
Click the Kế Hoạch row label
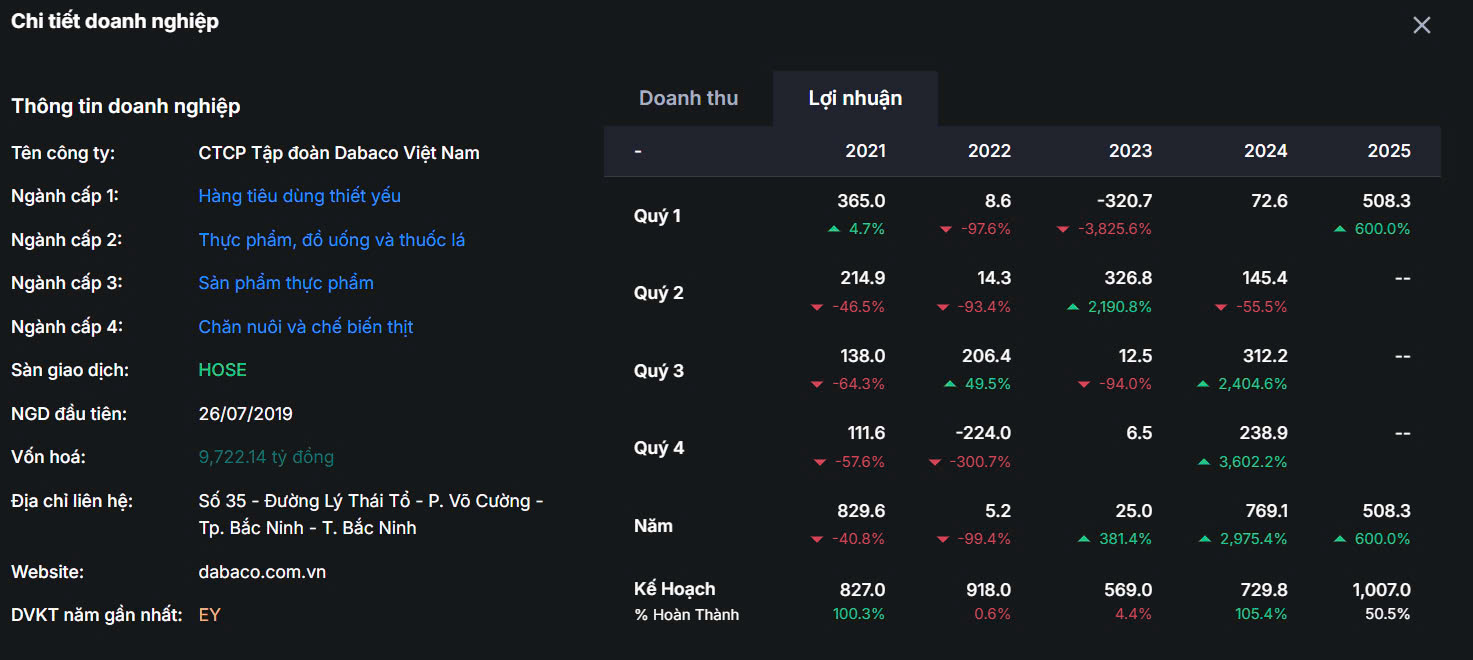click(x=674, y=589)
